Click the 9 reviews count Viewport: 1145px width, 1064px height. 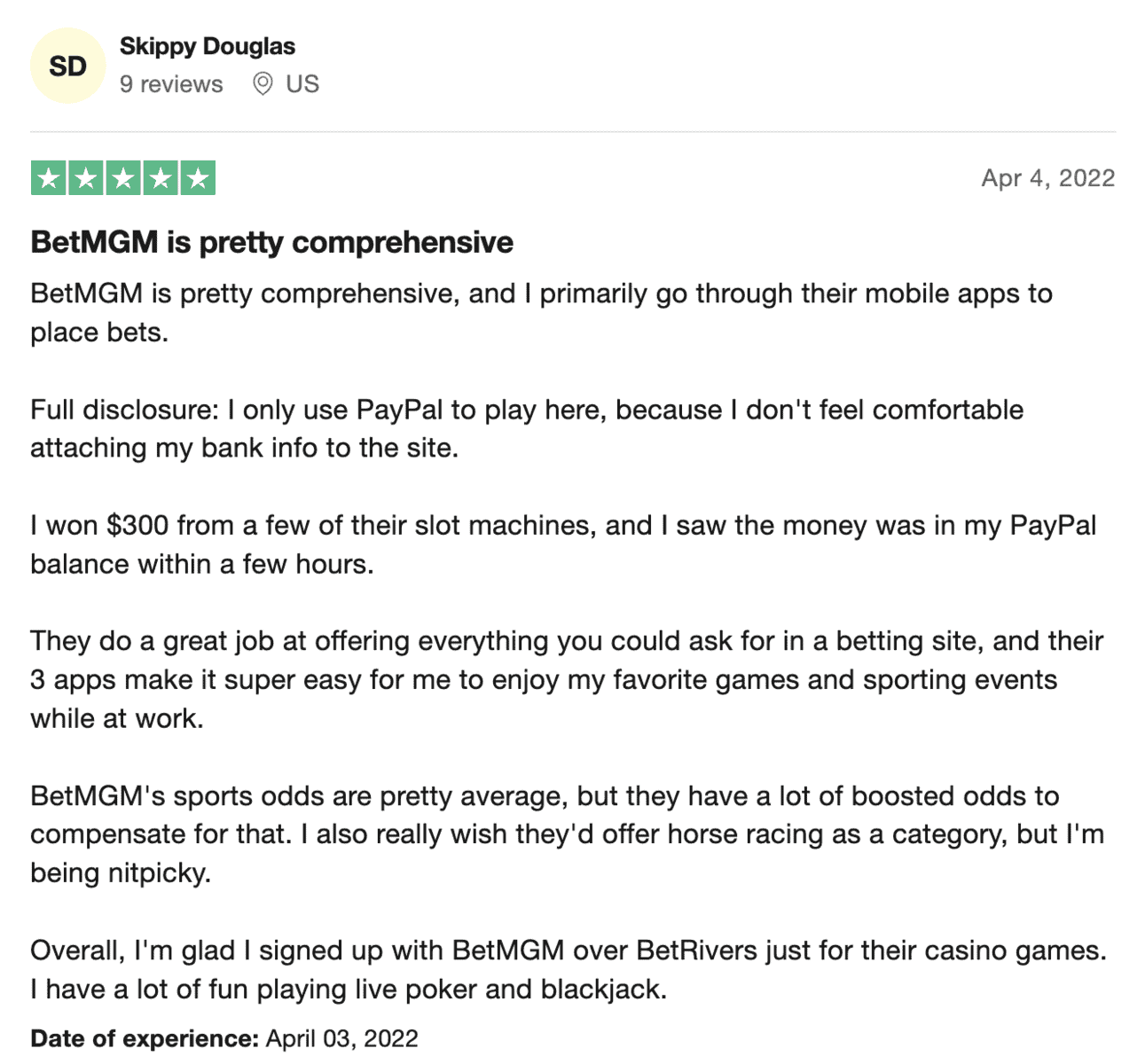point(171,84)
